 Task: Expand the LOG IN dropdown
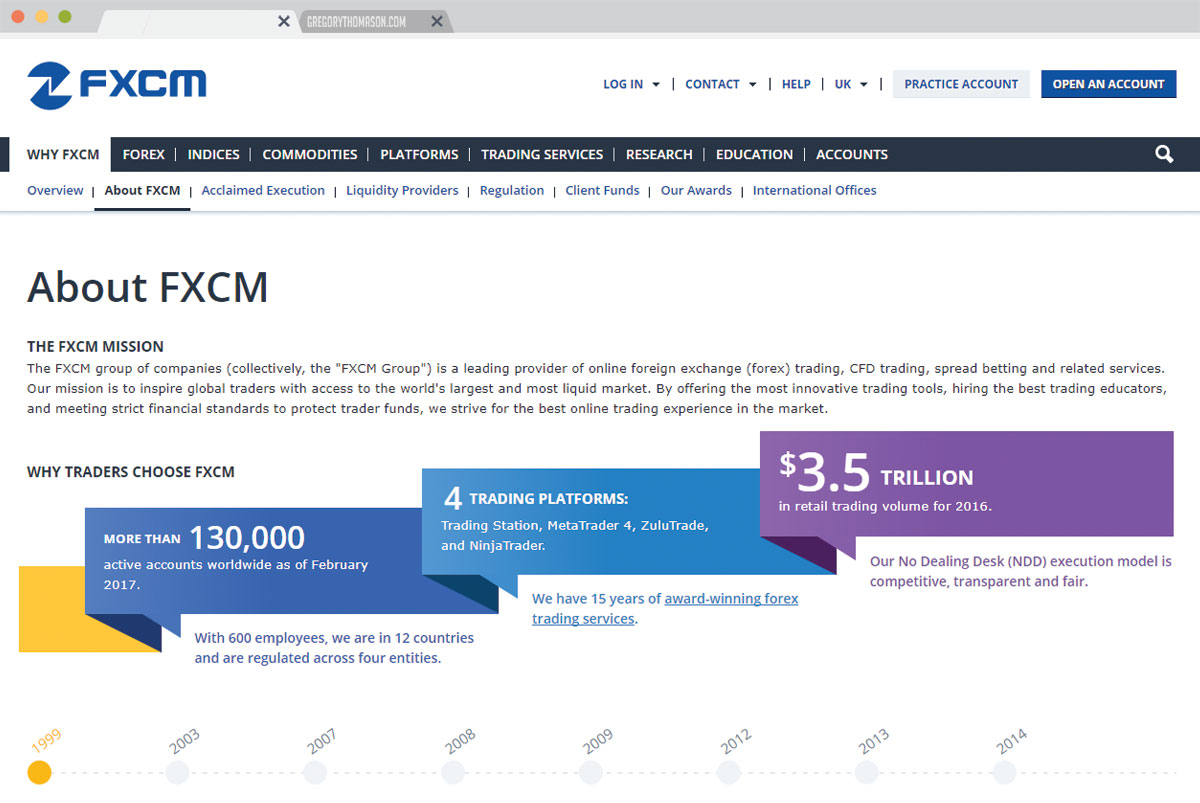(631, 84)
